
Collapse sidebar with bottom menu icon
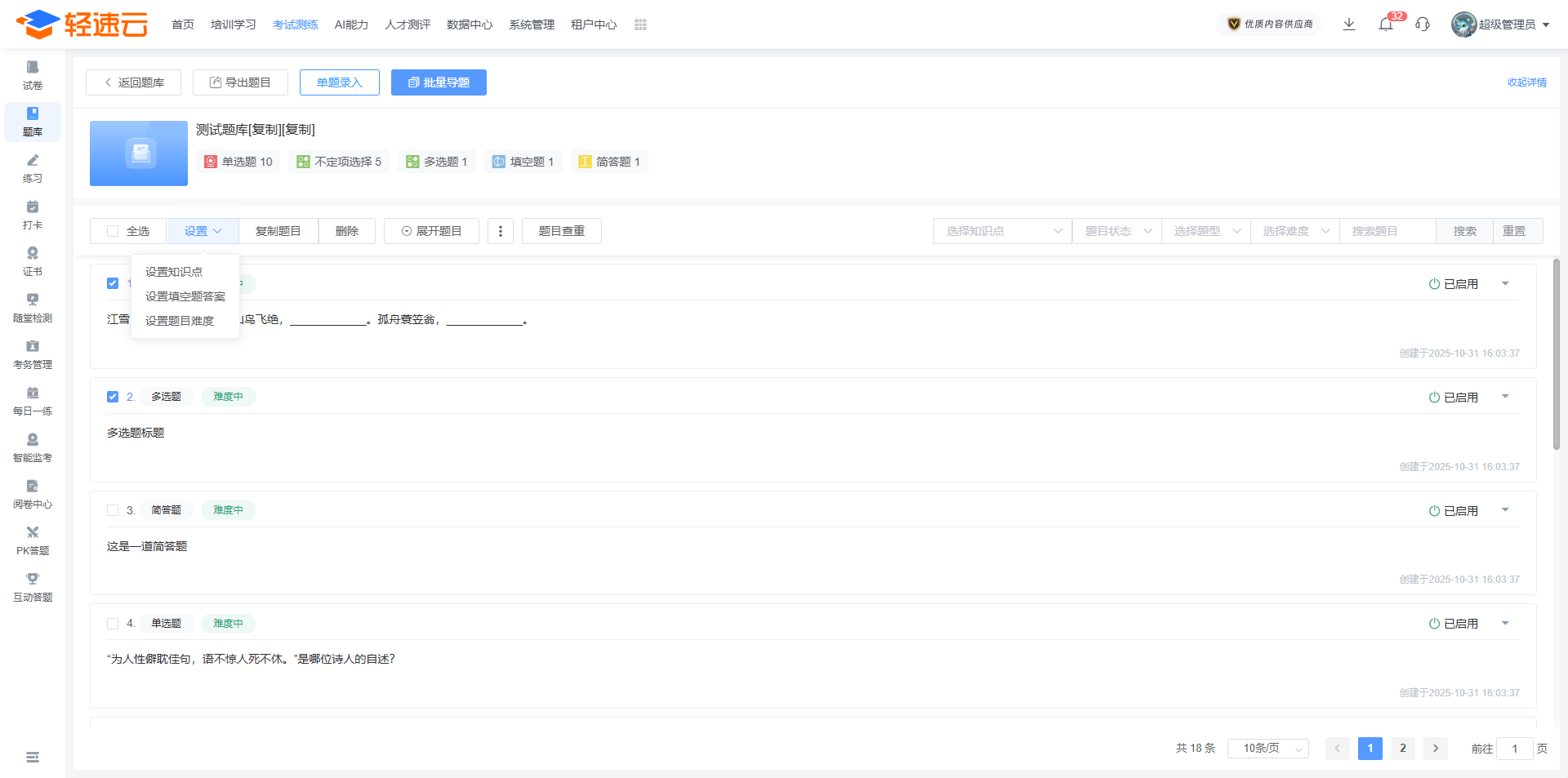coord(33,757)
